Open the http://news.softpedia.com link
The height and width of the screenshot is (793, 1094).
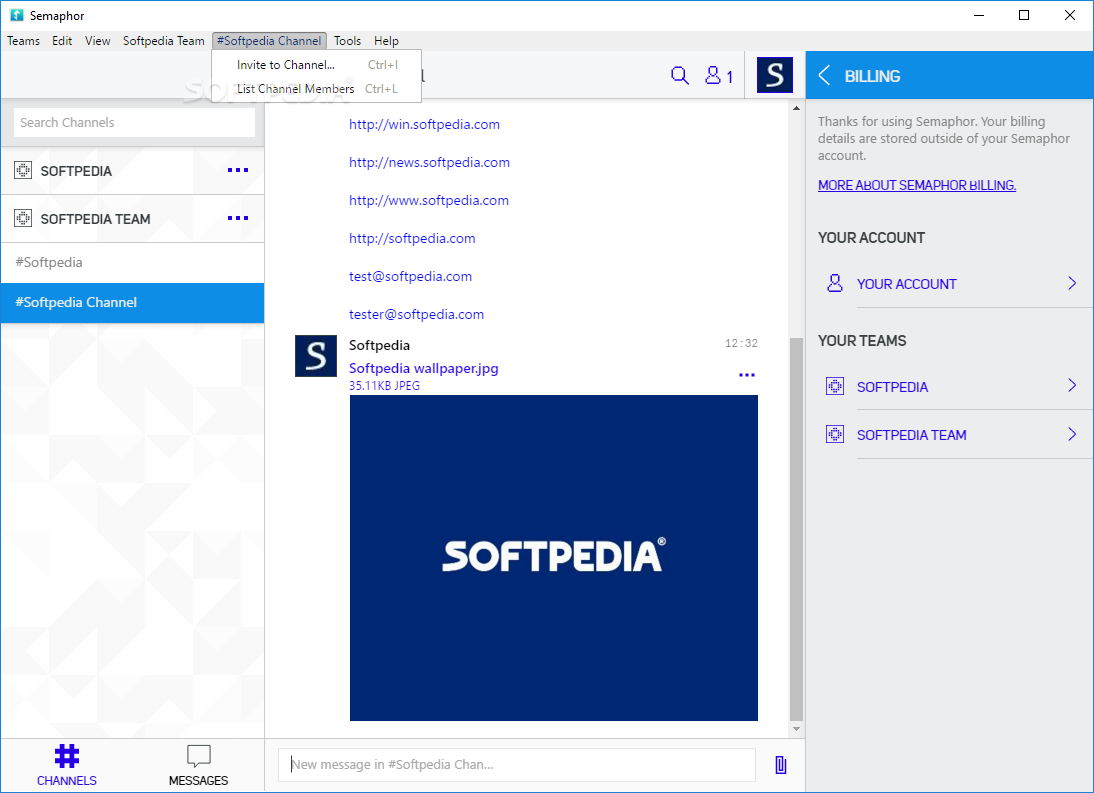coord(429,163)
